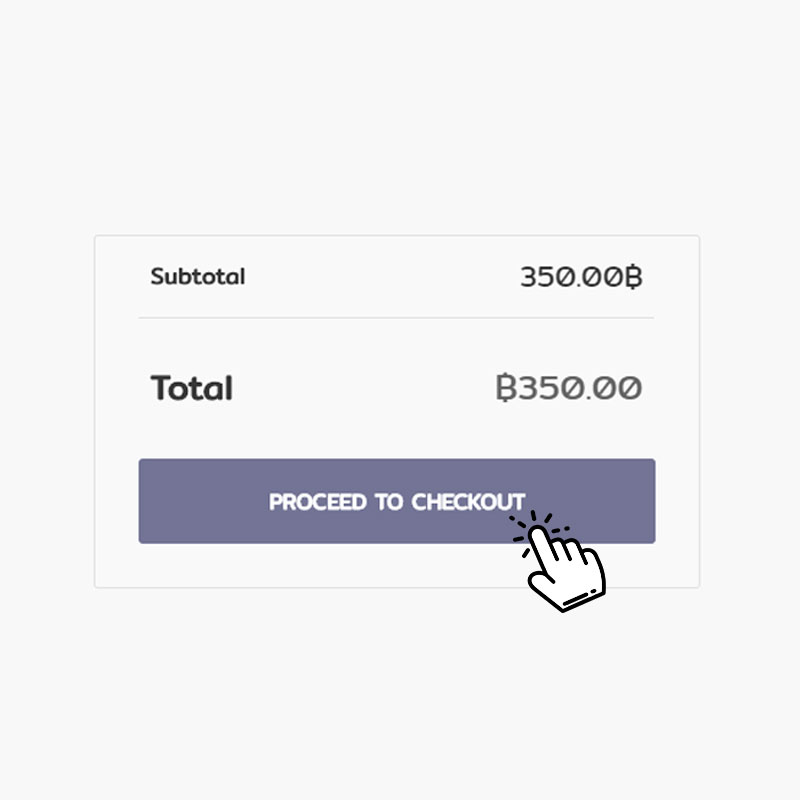
Task: Click the Subtotal label
Action: click(197, 276)
